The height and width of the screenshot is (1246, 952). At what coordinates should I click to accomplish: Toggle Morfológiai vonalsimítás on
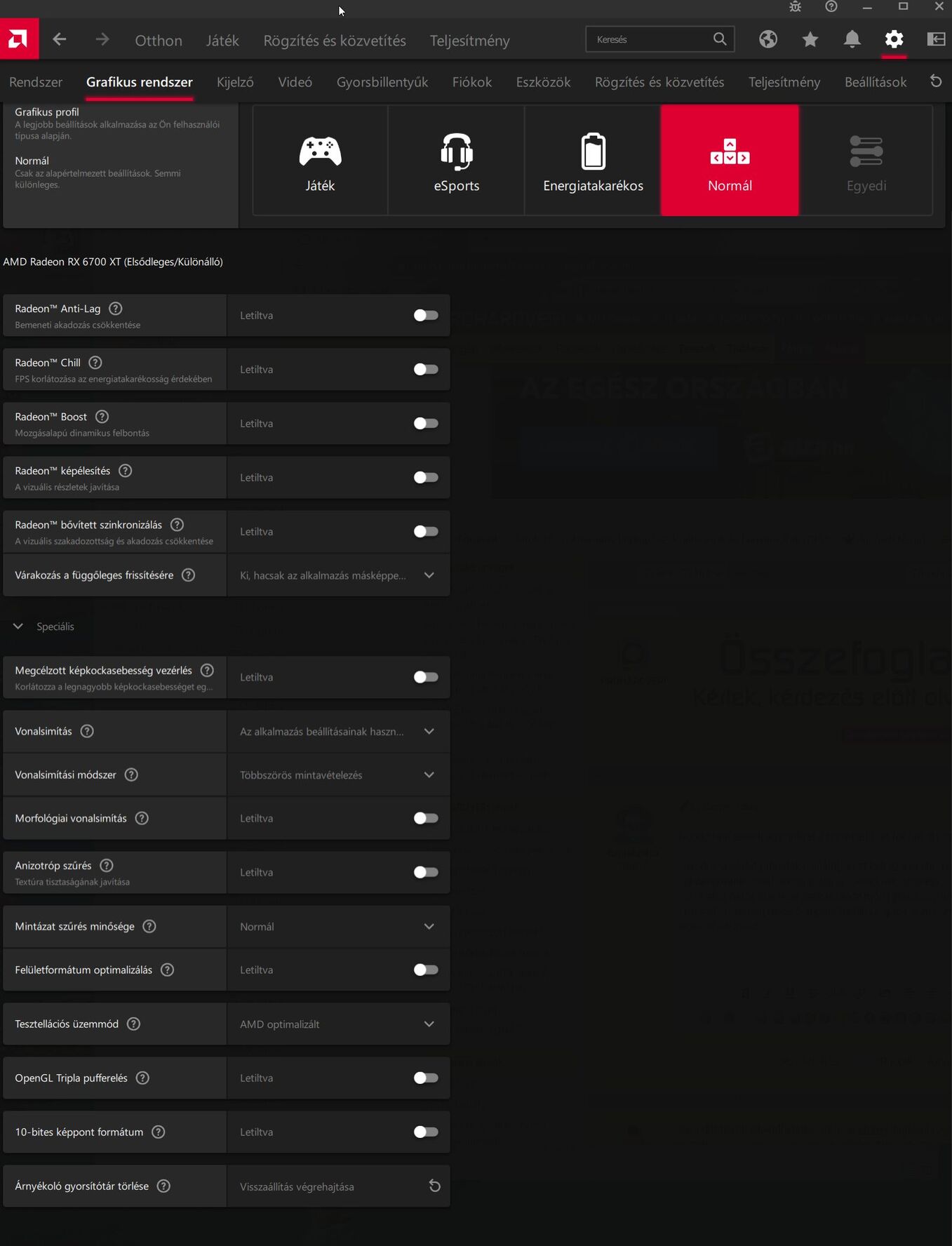[425, 818]
